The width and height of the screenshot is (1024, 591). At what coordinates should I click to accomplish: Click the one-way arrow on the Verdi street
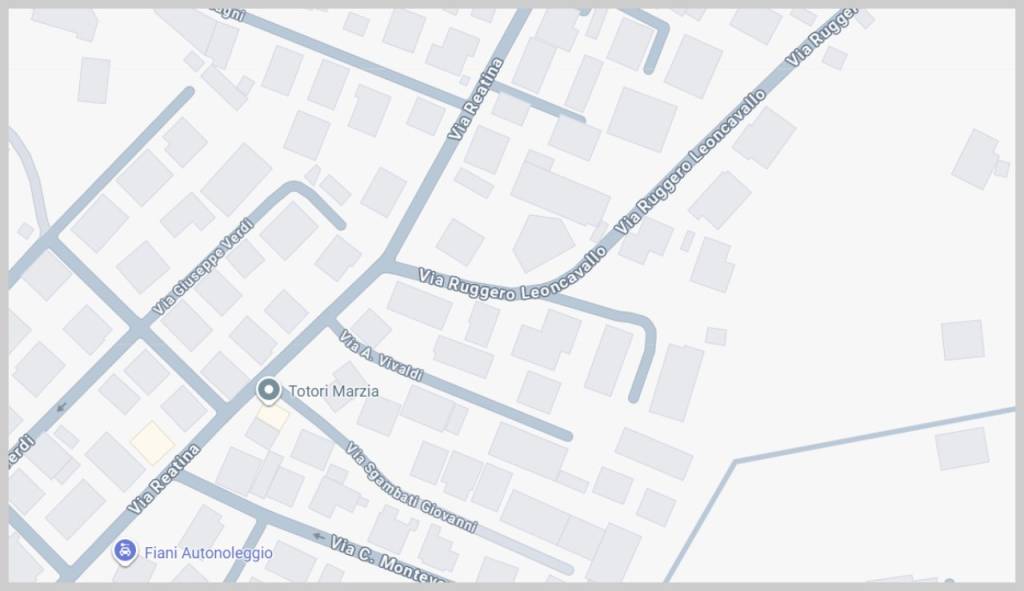pyautogui.click(x=61, y=407)
